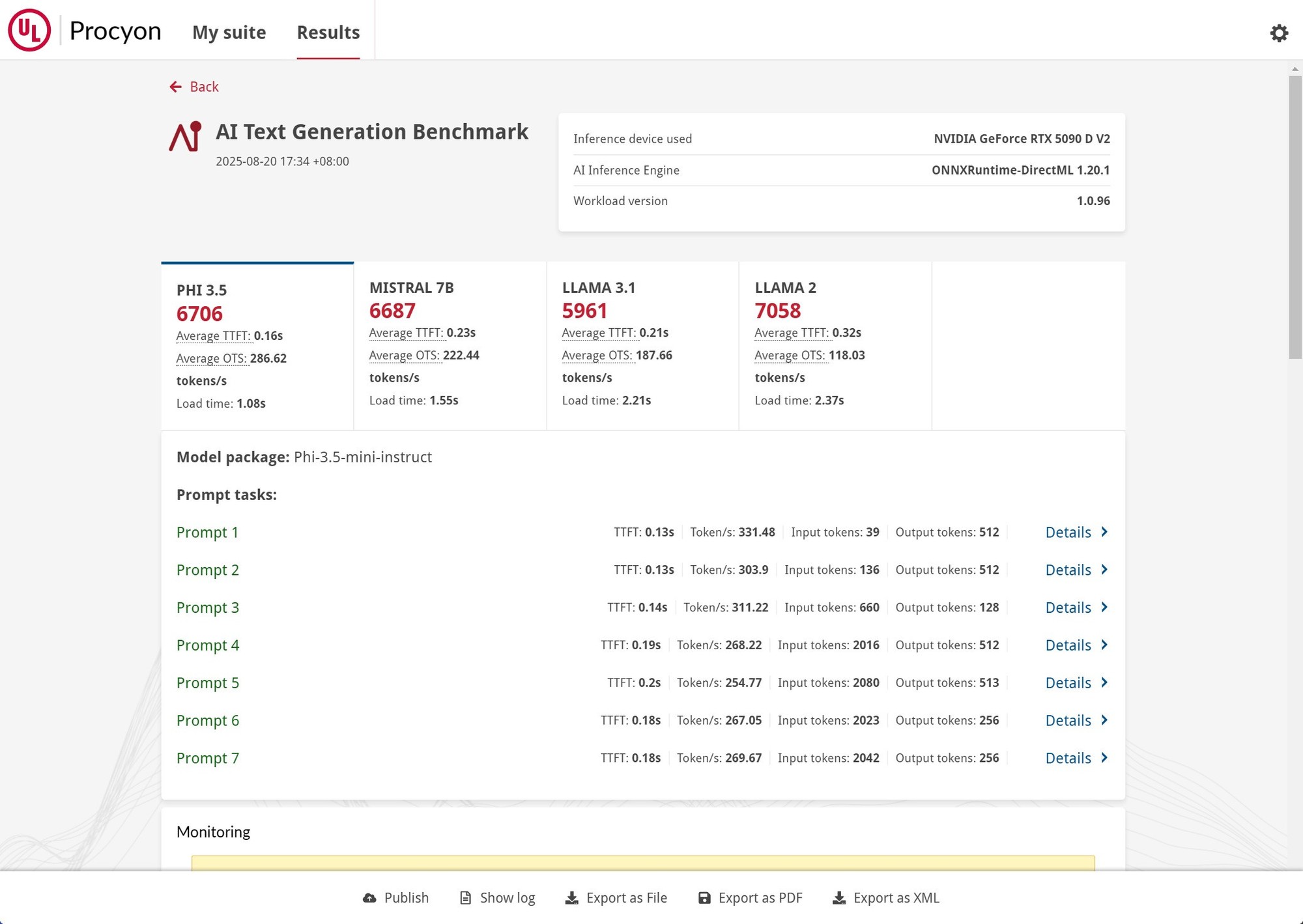
Task: Open settings via the gear icon
Action: click(x=1279, y=33)
